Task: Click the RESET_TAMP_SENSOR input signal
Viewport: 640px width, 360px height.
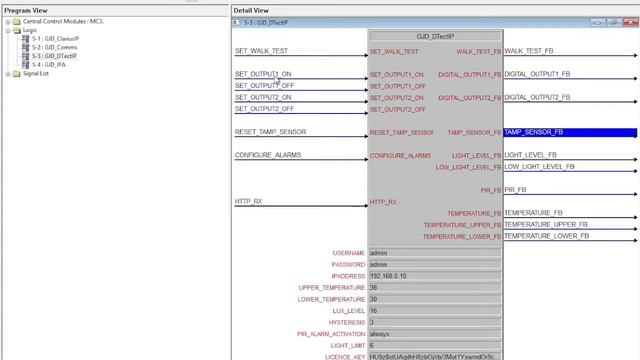Action: click(x=270, y=132)
